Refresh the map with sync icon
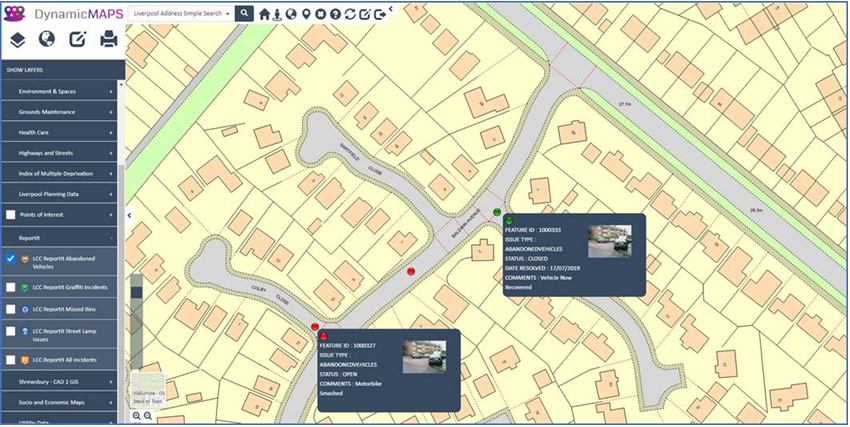Image resolution: width=850 pixels, height=427 pixels. pyautogui.click(x=350, y=14)
